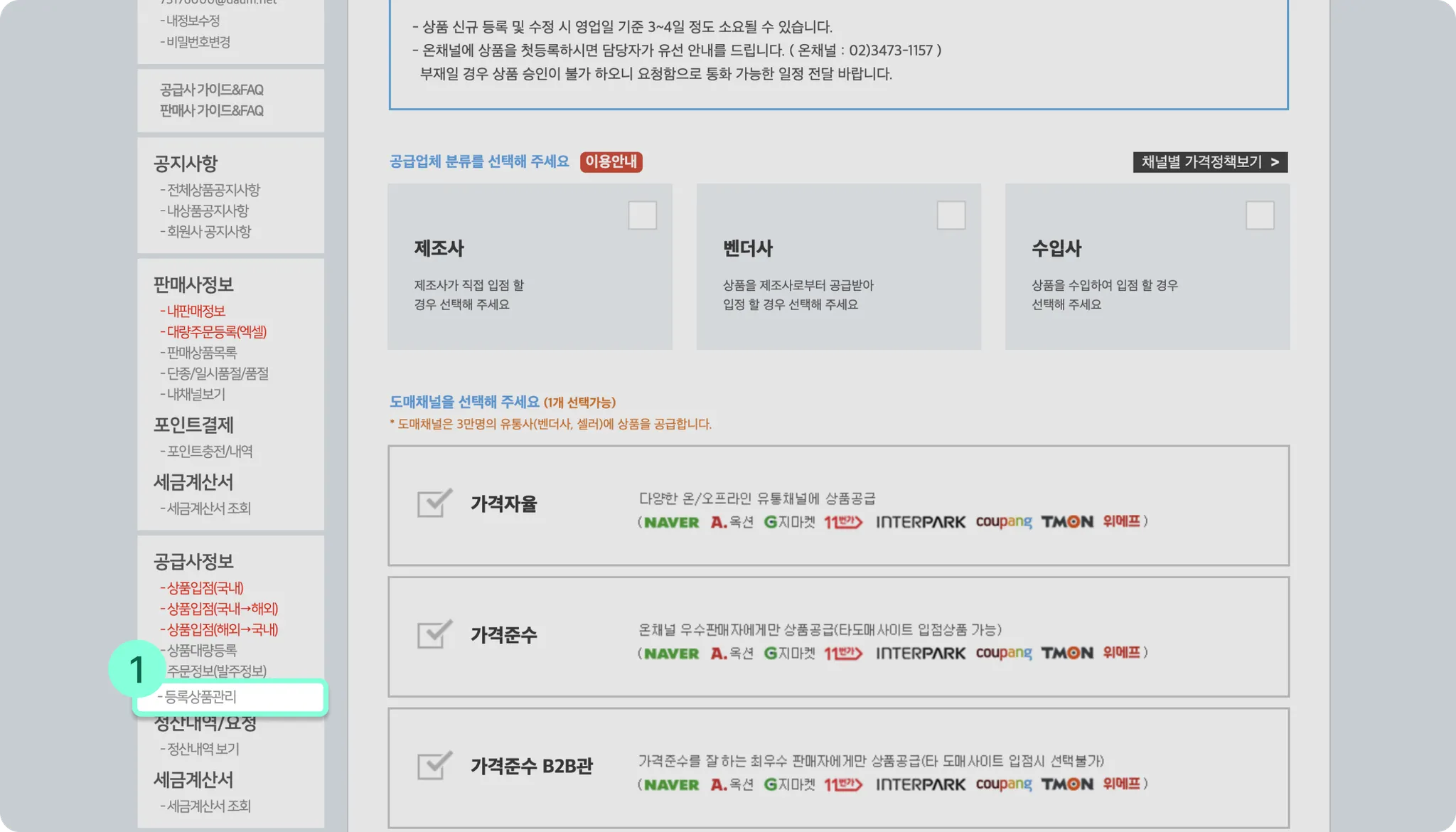Image resolution: width=1456 pixels, height=832 pixels.
Task: Click the NAVER logo in 가격자율 row
Action: pos(671,523)
